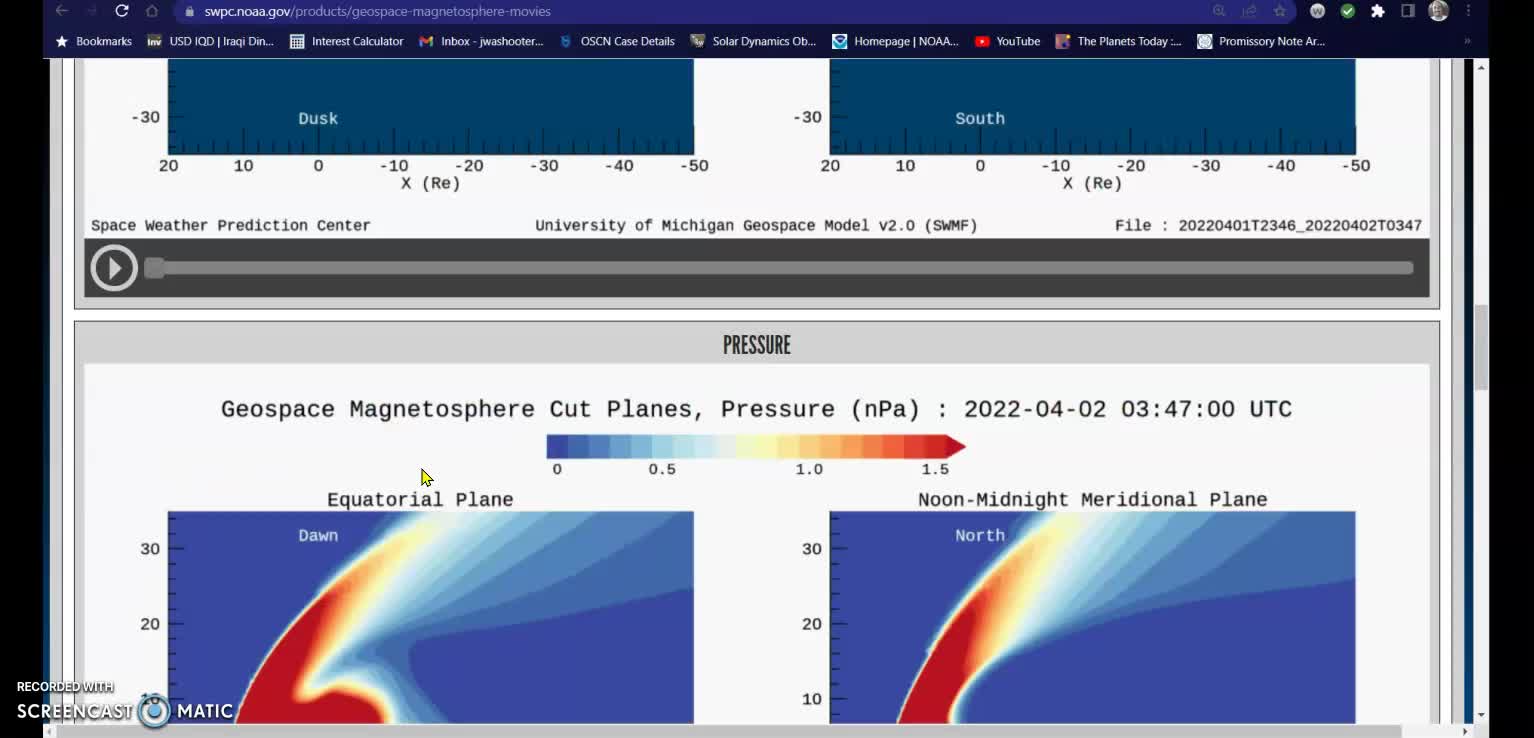Open the YouTube bookmark
Viewport: 1534px width, 738px height.
[1007, 41]
